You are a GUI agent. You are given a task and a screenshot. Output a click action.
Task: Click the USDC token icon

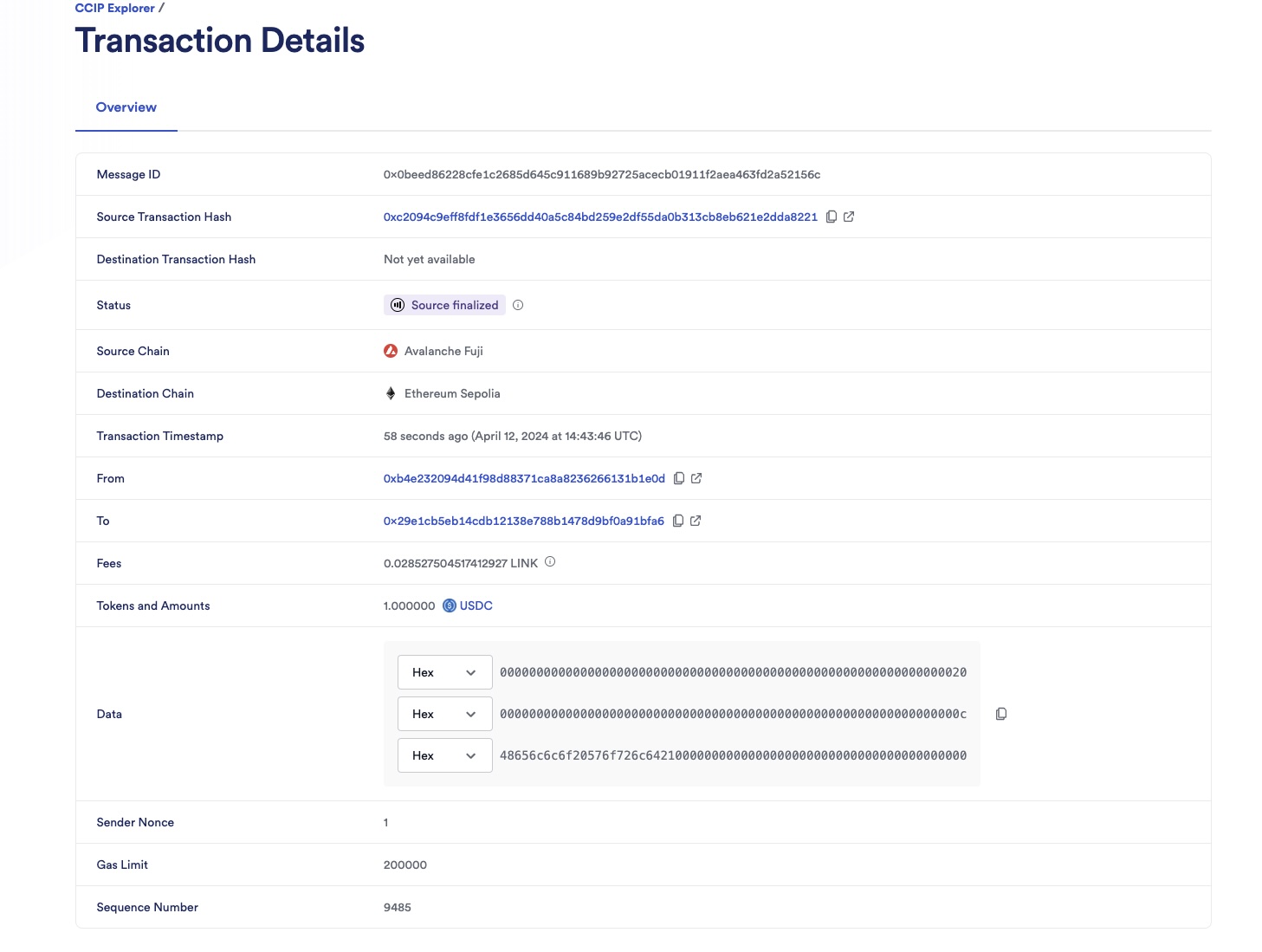click(450, 606)
